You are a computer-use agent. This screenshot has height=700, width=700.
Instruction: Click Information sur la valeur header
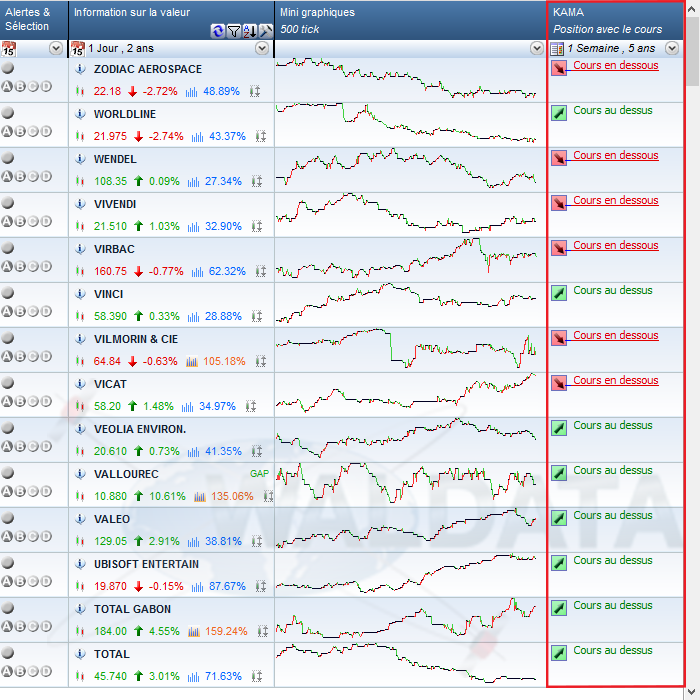[171, 20]
